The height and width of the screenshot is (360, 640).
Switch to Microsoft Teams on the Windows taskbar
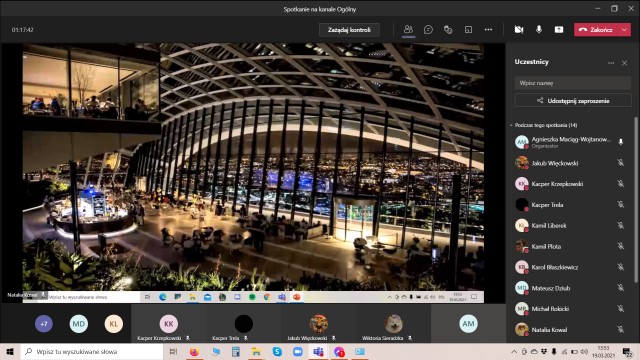[x=318, y=351]
